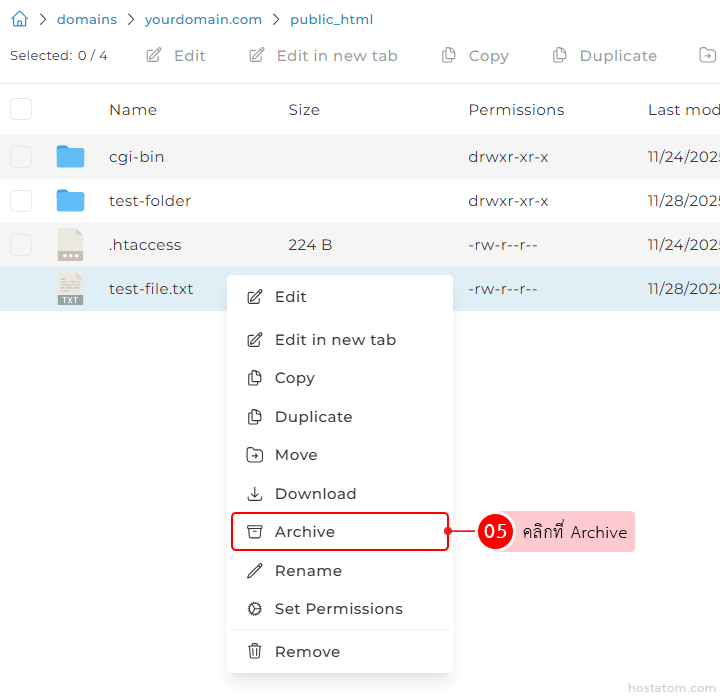
Task: Pick Move from the context menu
Action: pyautogui.click(x=296, y=455)
